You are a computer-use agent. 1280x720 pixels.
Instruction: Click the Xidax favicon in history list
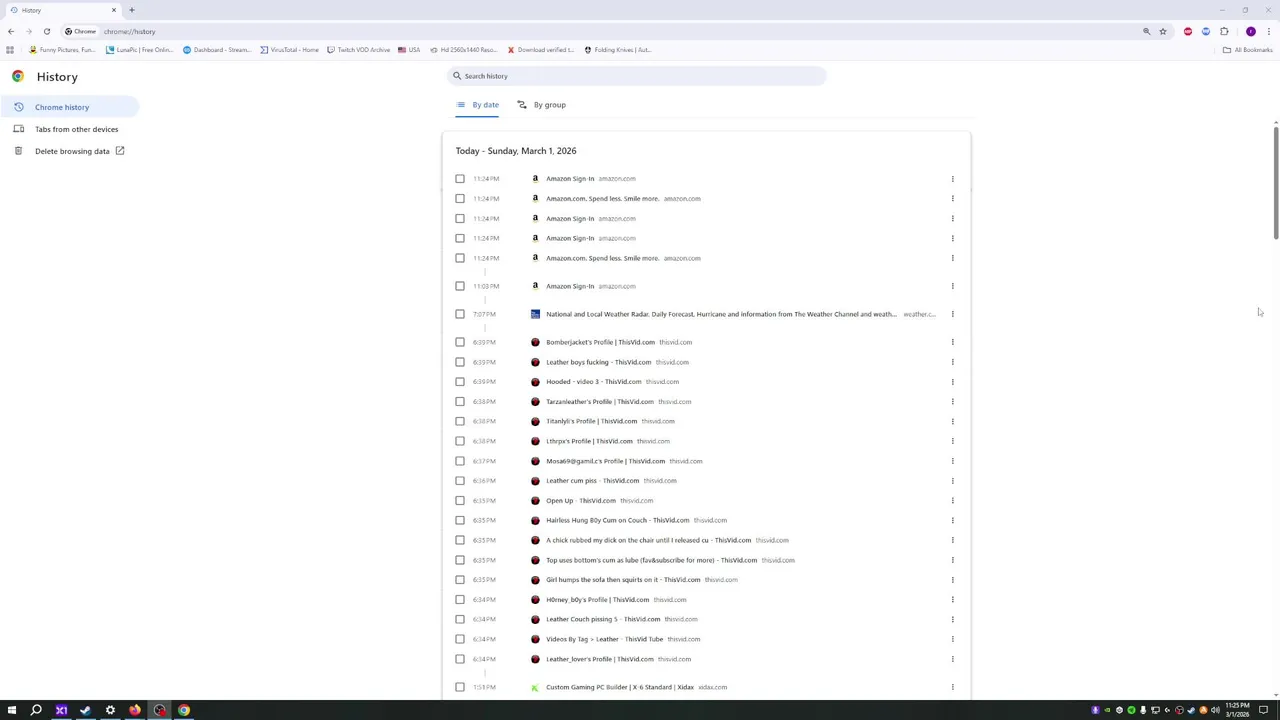click(535, 687)
